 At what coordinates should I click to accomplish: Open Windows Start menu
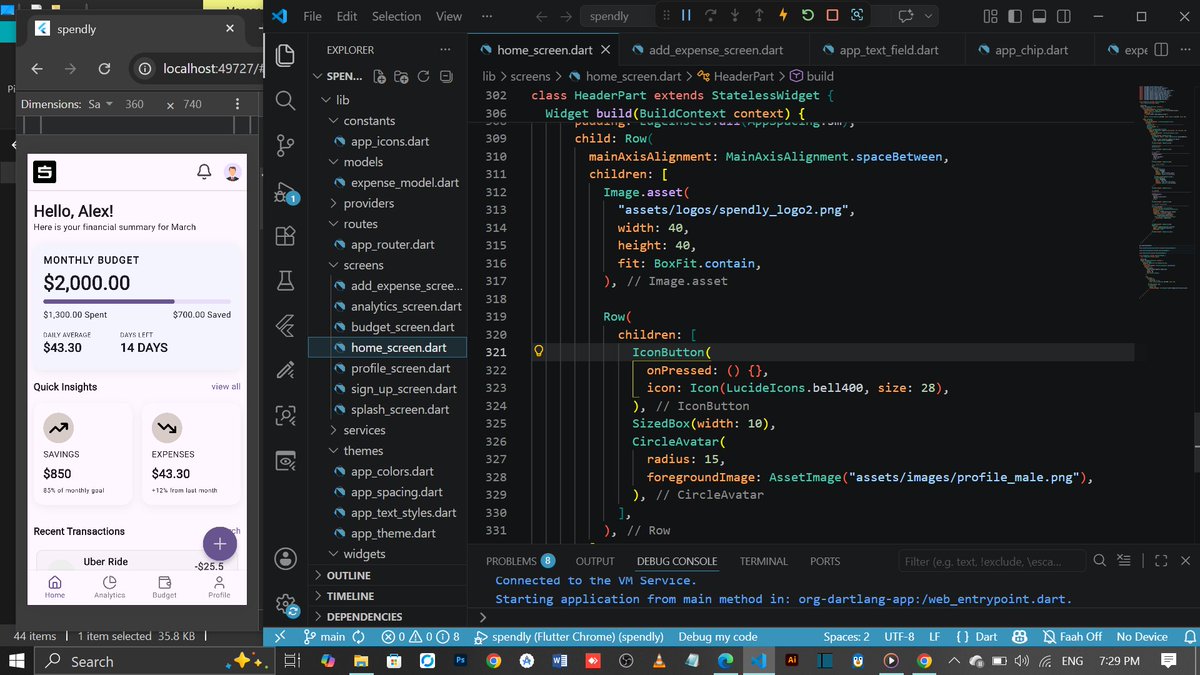(x=17, y=661)
